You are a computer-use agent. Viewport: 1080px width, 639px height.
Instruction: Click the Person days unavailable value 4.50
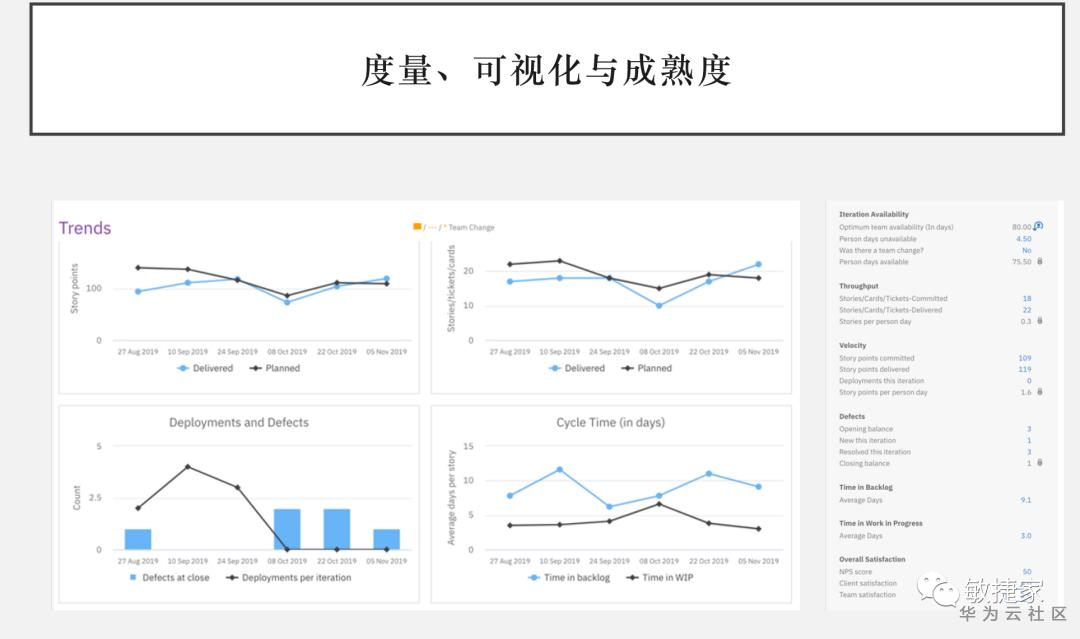pyautogui.click(x=1024, y=239)
